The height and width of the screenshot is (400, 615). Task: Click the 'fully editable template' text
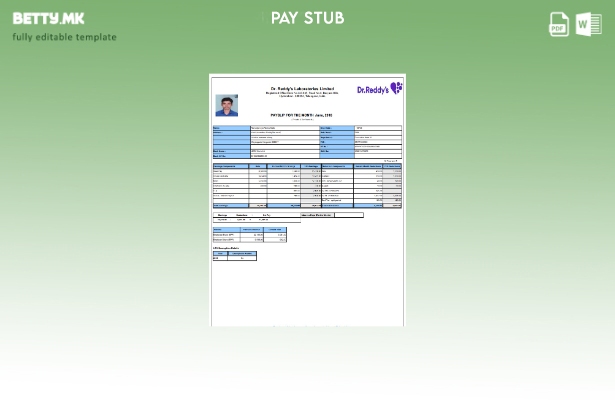pos(64,37)
